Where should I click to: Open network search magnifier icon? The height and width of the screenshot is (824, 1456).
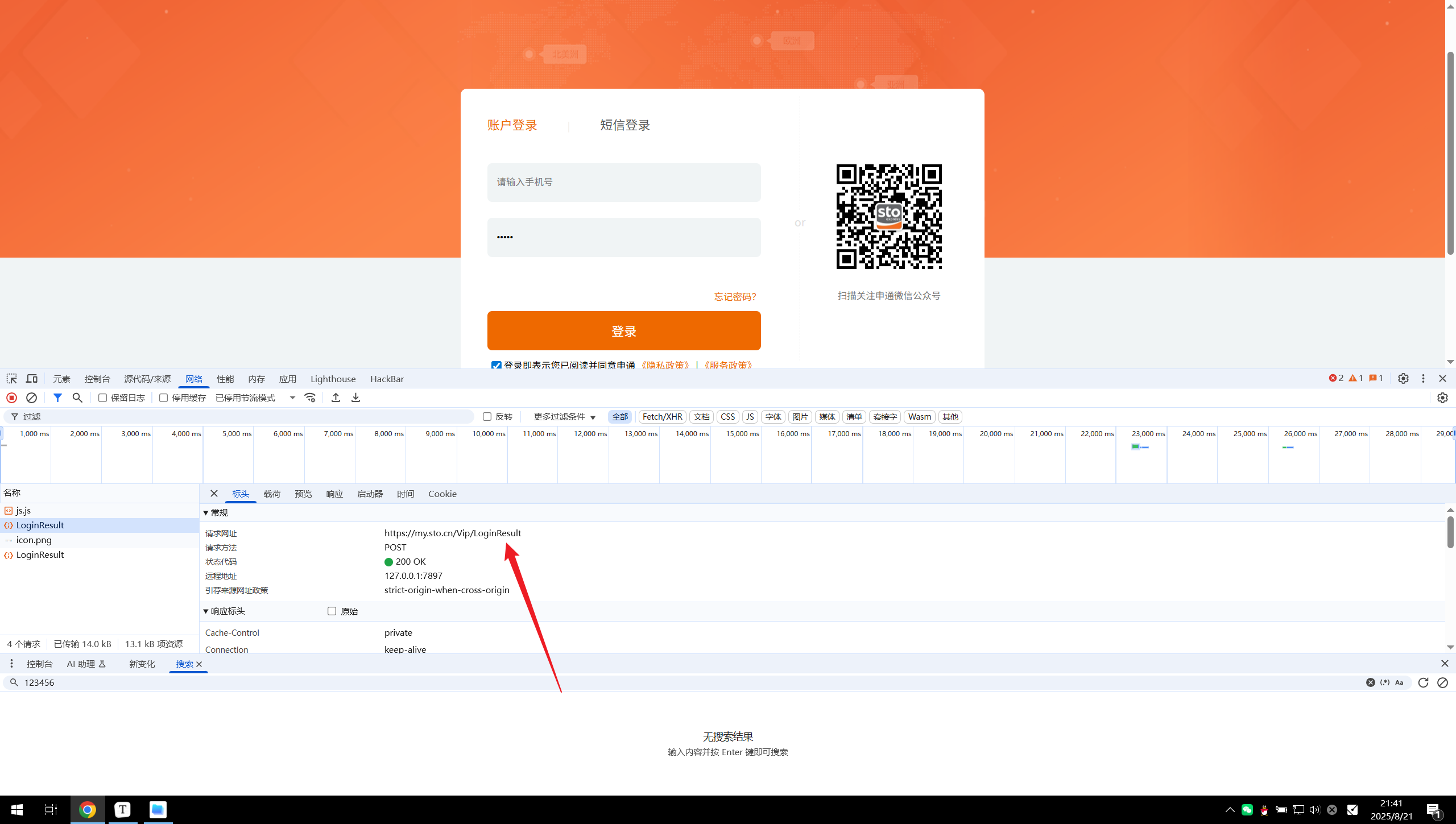77,397
